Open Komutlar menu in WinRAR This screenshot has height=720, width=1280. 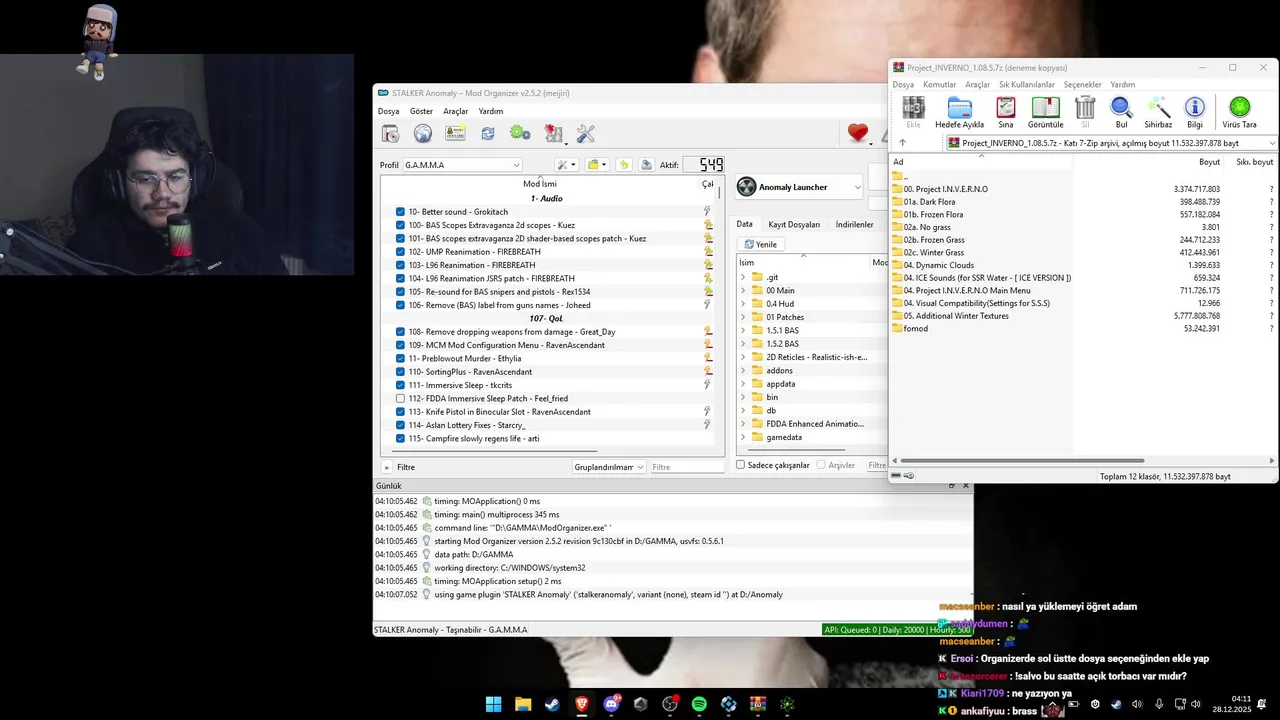(x=939, y=85)
